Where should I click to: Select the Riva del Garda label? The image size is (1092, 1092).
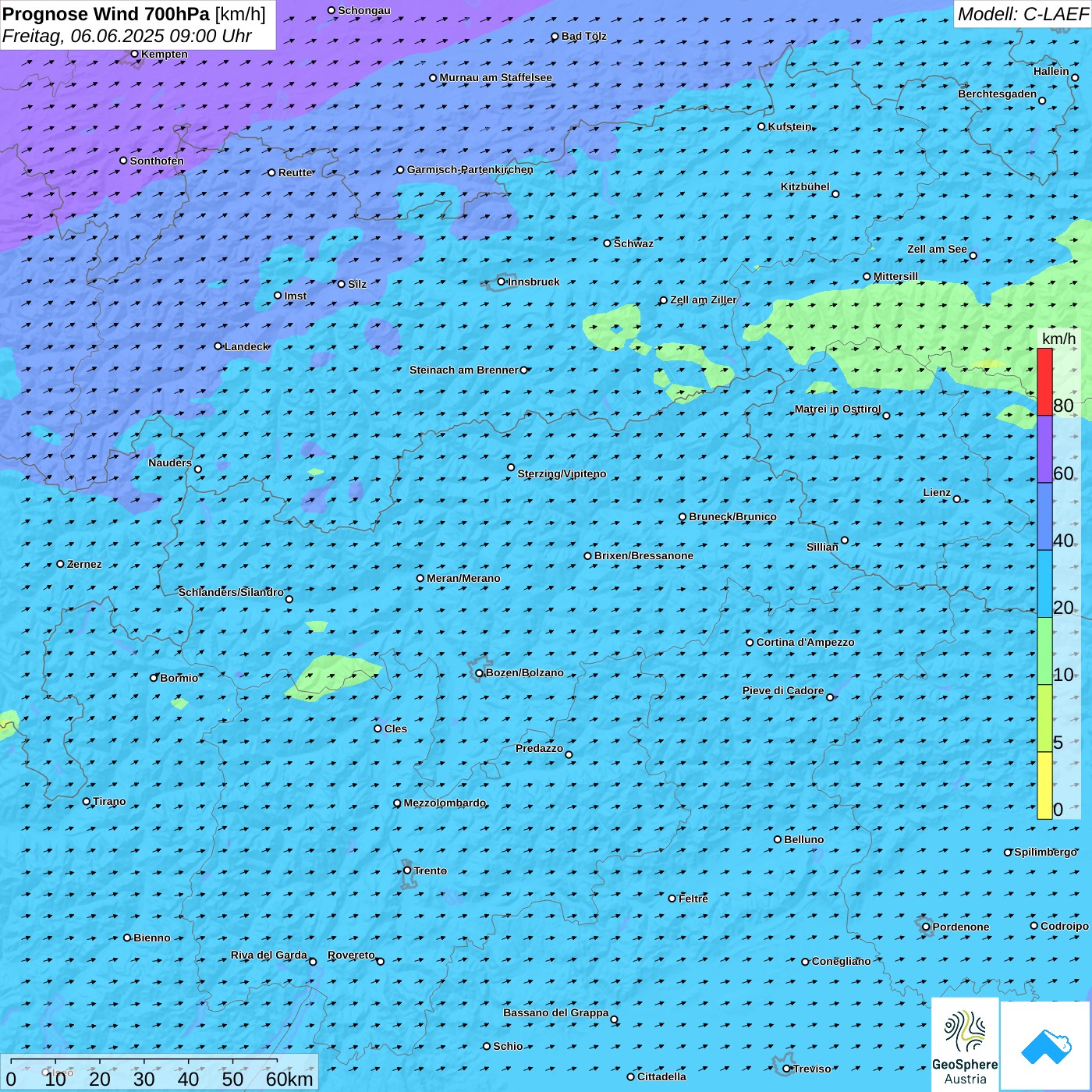pos(269,955)
